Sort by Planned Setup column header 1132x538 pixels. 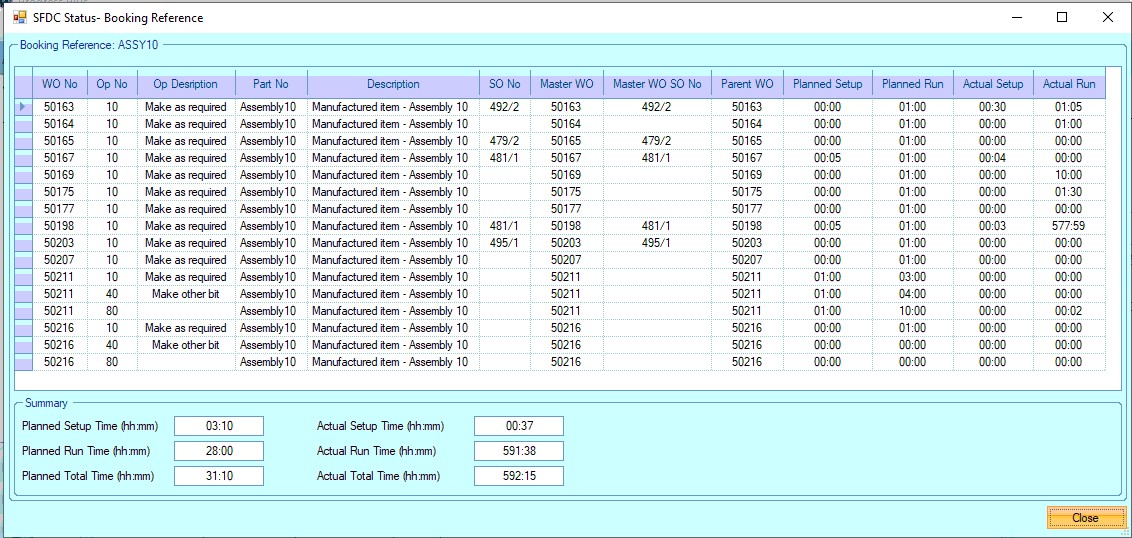pyautogui.click(x=827, y=84)
